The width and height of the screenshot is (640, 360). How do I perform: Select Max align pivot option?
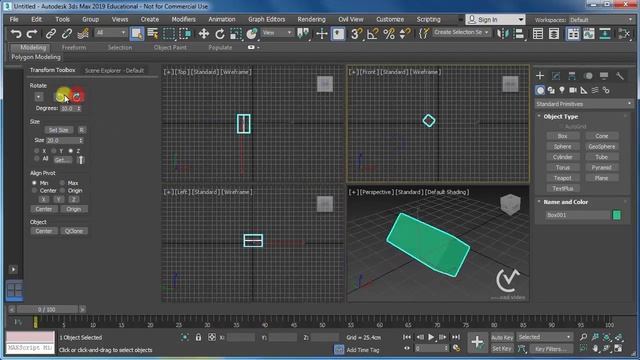click(x=62, y=183)
